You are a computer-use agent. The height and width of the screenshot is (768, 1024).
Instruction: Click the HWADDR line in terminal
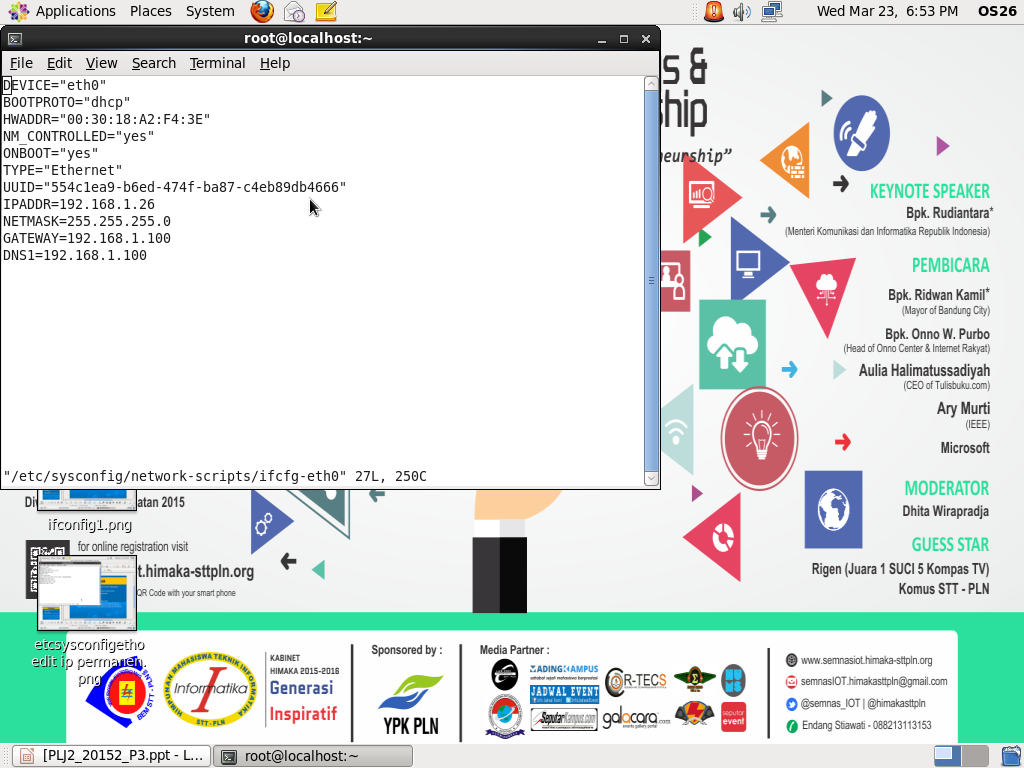(x=106, y=120)
